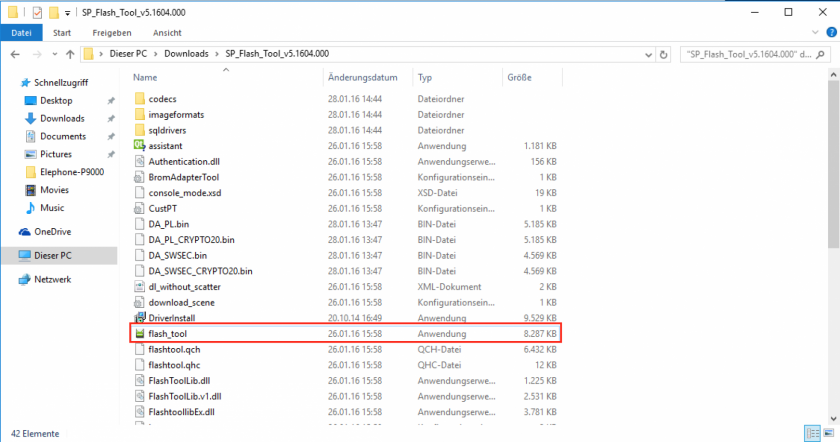Select the FlashToolLib.v1.dll file name
Image resolution: width=840 pixels, height=442 pixels.
coord(185,396)
